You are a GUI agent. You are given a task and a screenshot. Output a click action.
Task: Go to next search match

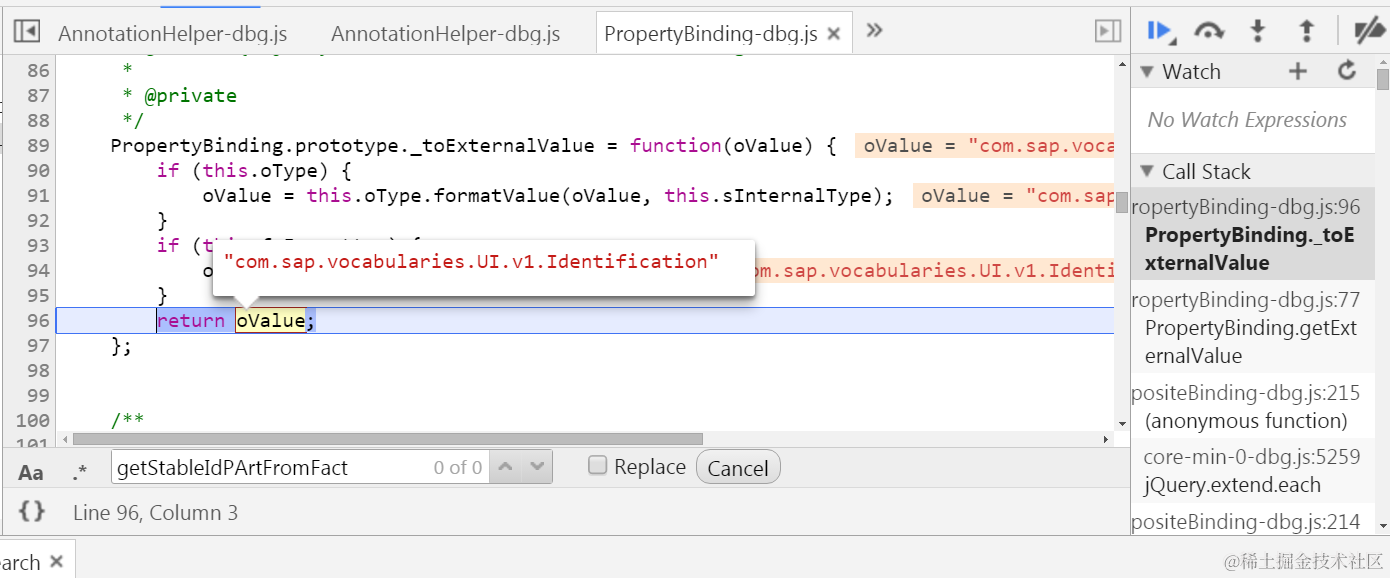(x=537, y=467)
